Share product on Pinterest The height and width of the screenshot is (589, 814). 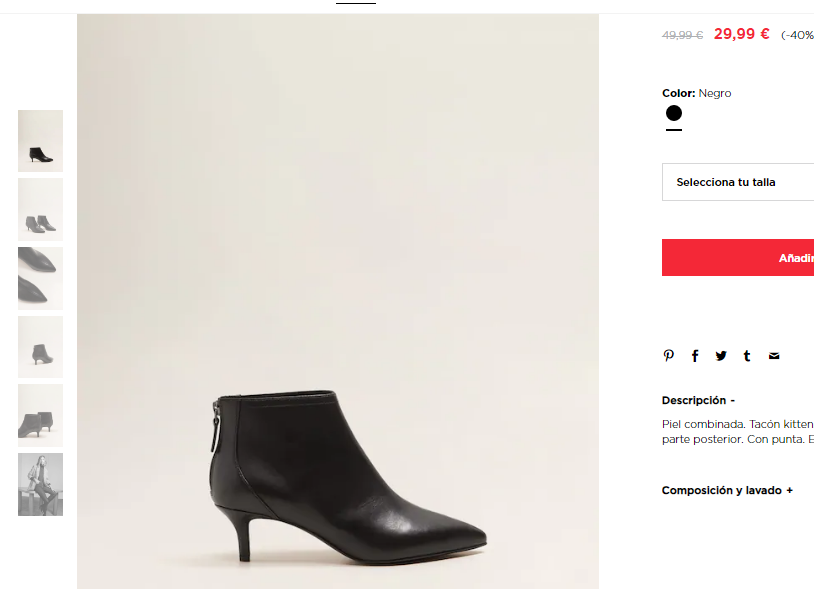pyautogui.click(x=669, y=355)
